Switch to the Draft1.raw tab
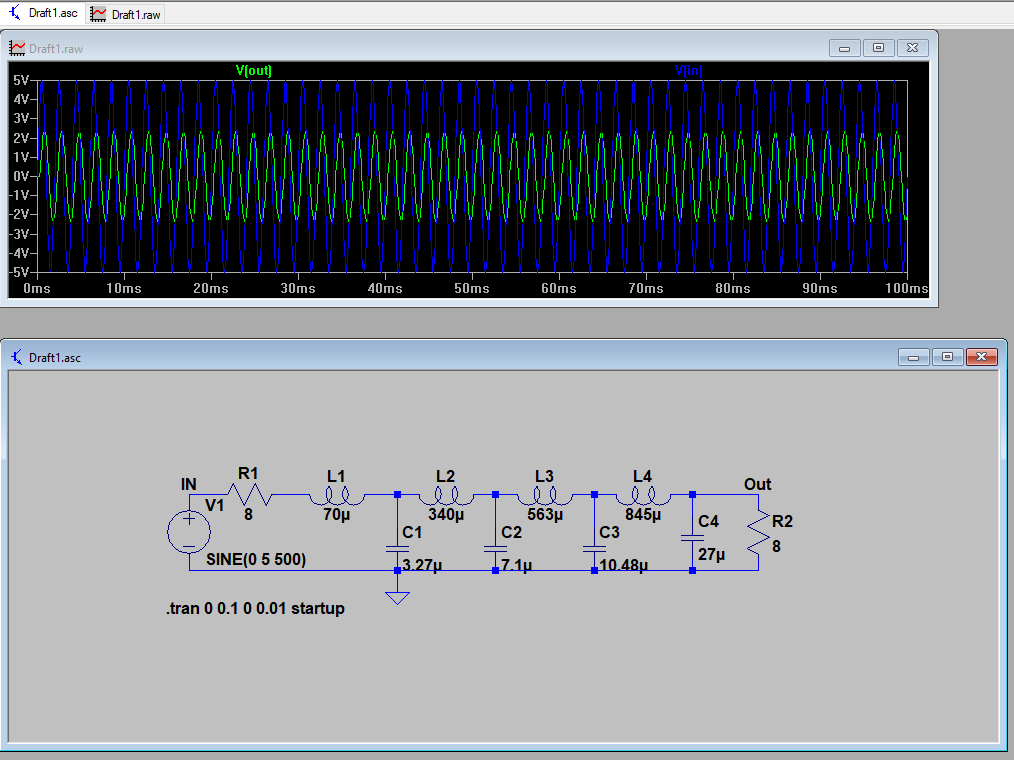 125,14
